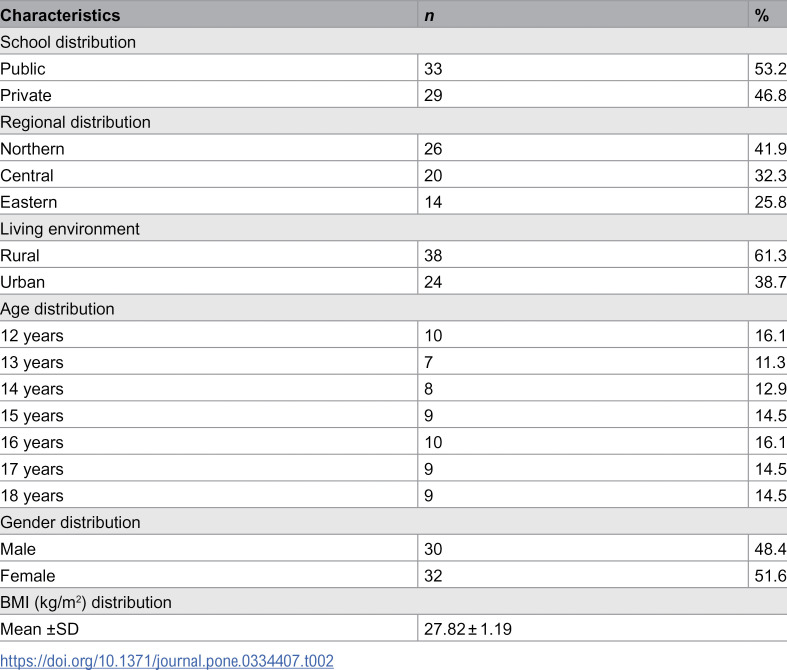Select the Age distribution section row
This screenshot has width=787, height=670.
394,309
